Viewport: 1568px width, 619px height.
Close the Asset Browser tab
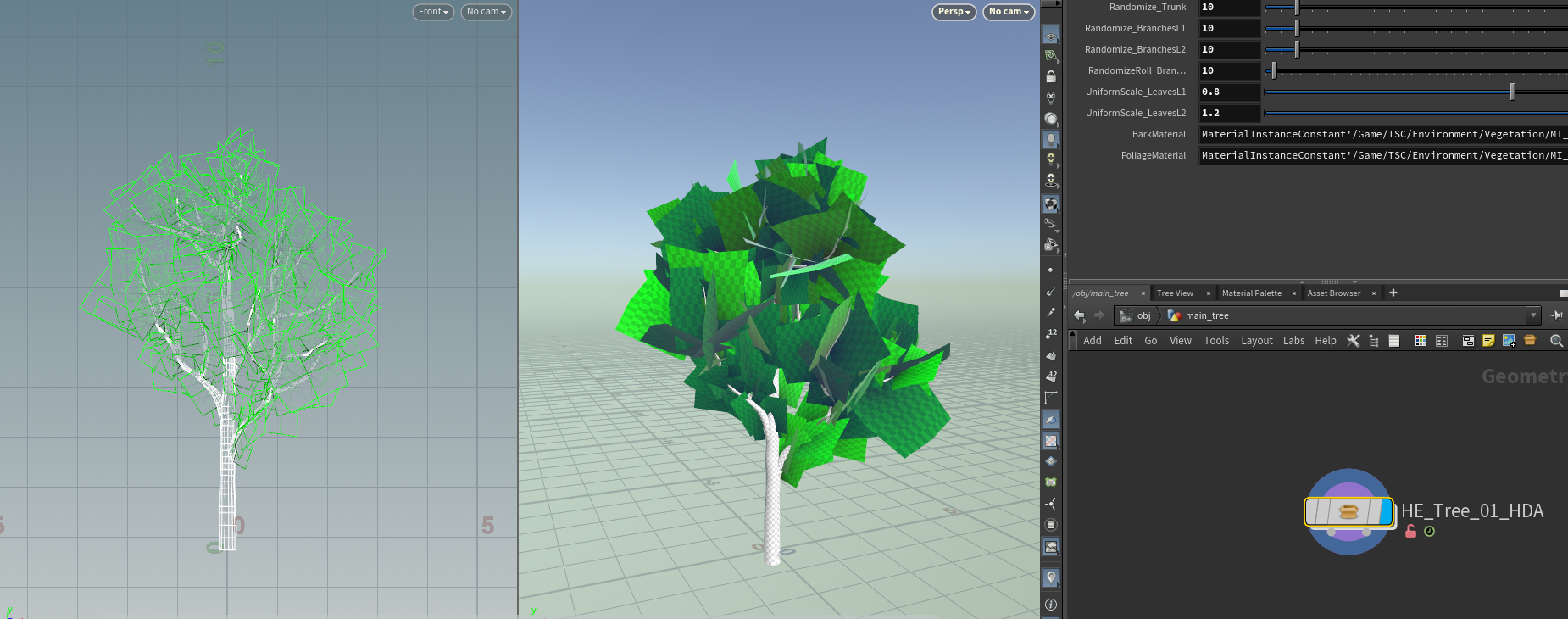pyautogui.click(x=1374, y=293)
